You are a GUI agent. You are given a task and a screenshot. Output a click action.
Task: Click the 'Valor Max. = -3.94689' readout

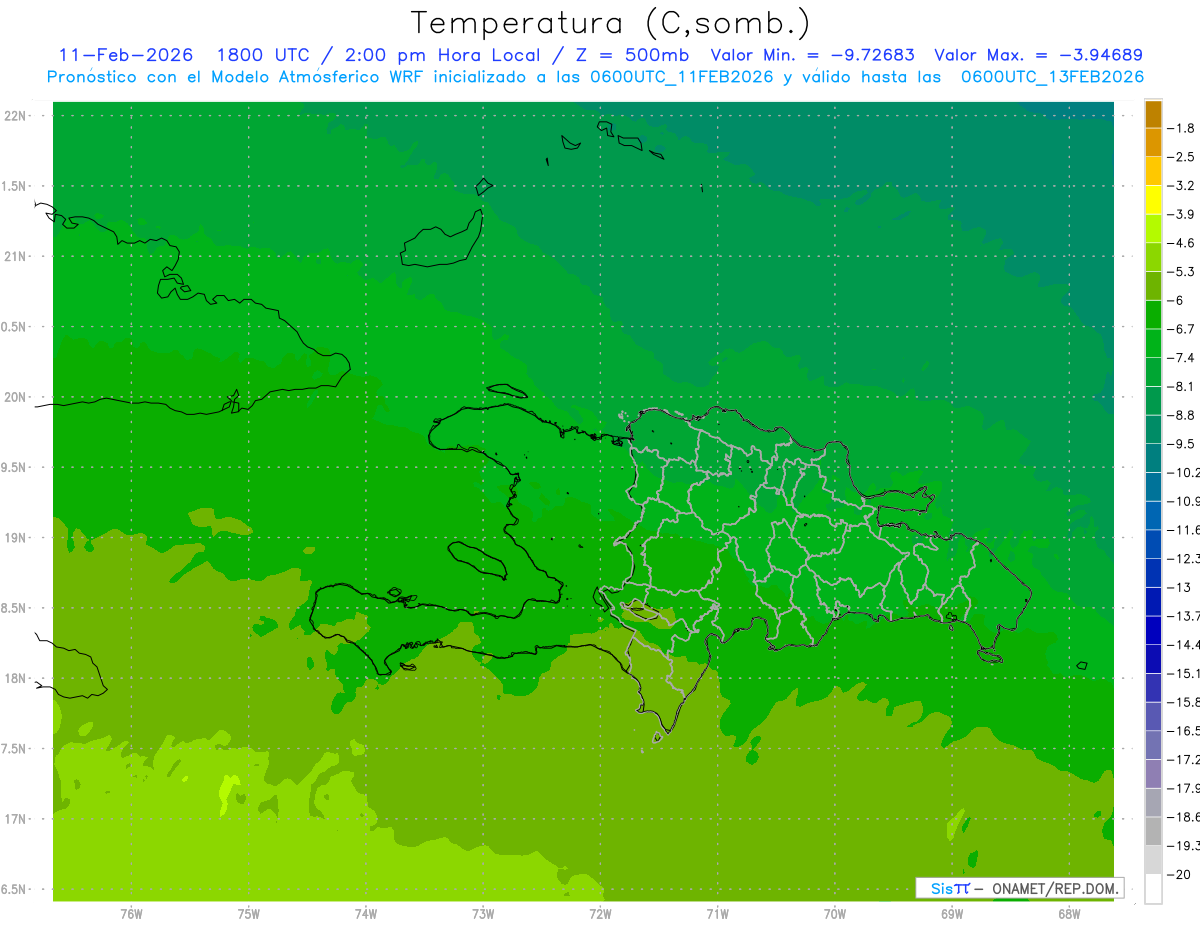click(x=1038, y=55)
